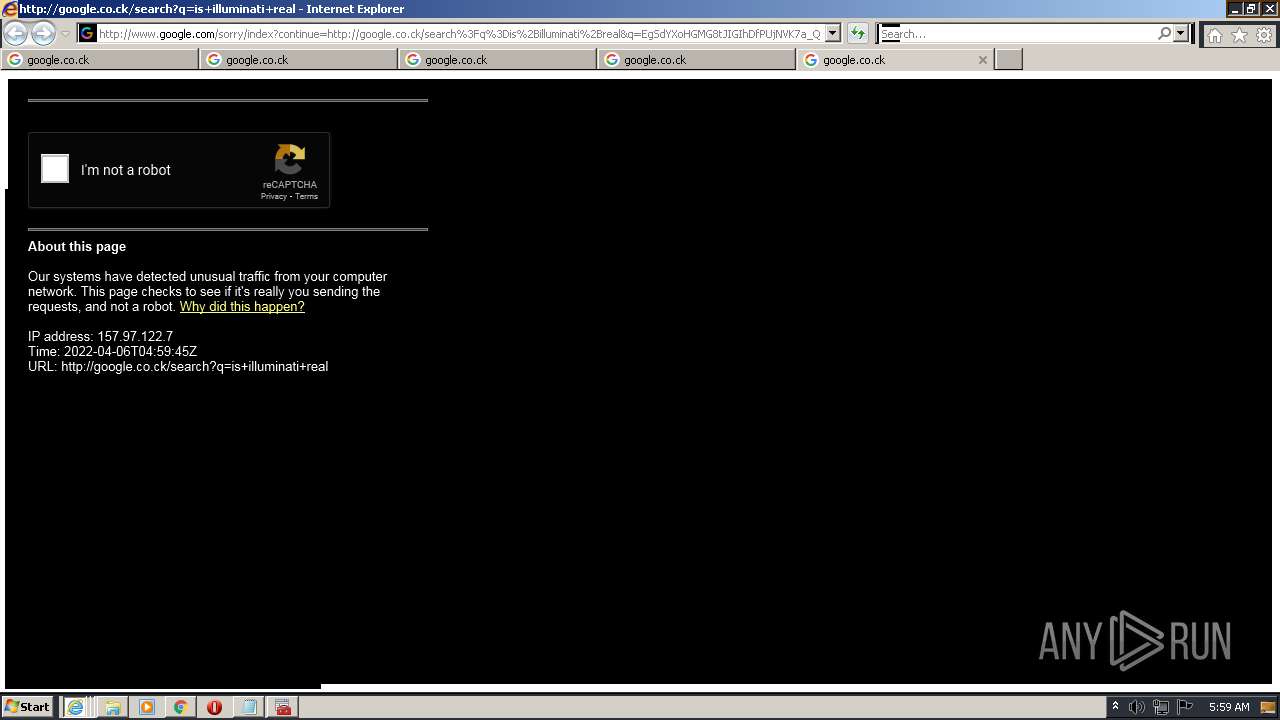The width and height of the screenshot is (1280, 720).
Task: Open the volume speaker tray icon
Action: coord(1137,707)
